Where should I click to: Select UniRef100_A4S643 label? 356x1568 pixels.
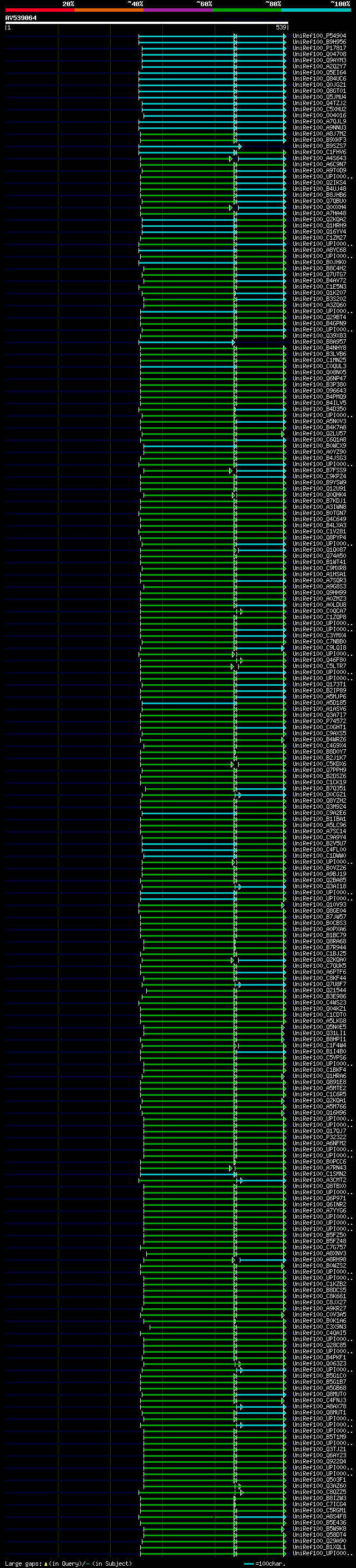point(319,159)
